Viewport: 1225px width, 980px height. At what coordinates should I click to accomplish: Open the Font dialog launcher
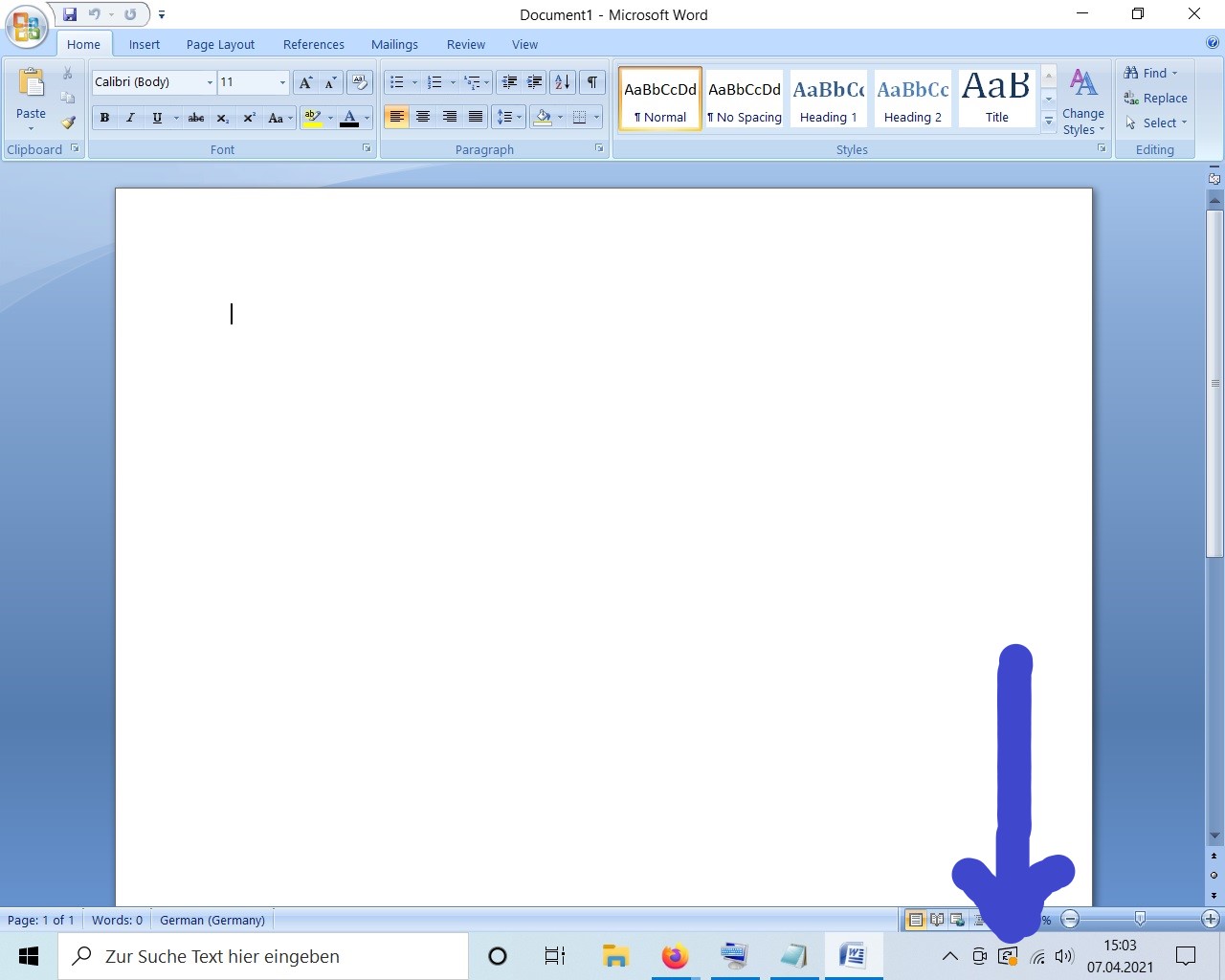367,148
